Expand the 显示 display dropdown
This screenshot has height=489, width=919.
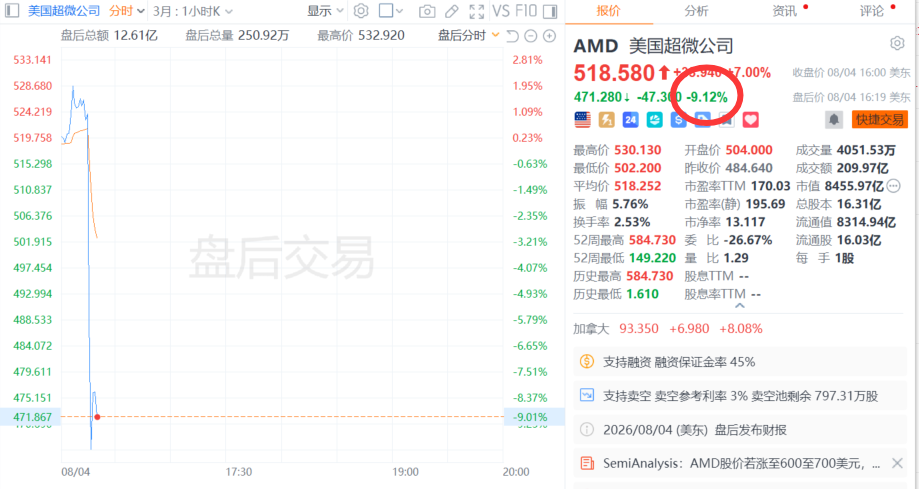coord(325,11)
